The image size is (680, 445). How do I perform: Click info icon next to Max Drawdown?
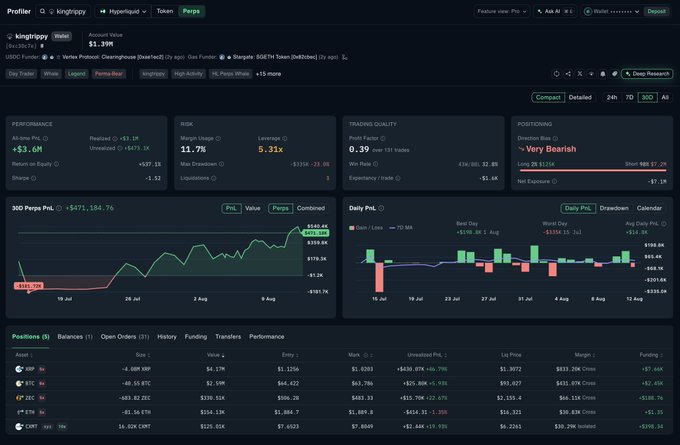222,164
